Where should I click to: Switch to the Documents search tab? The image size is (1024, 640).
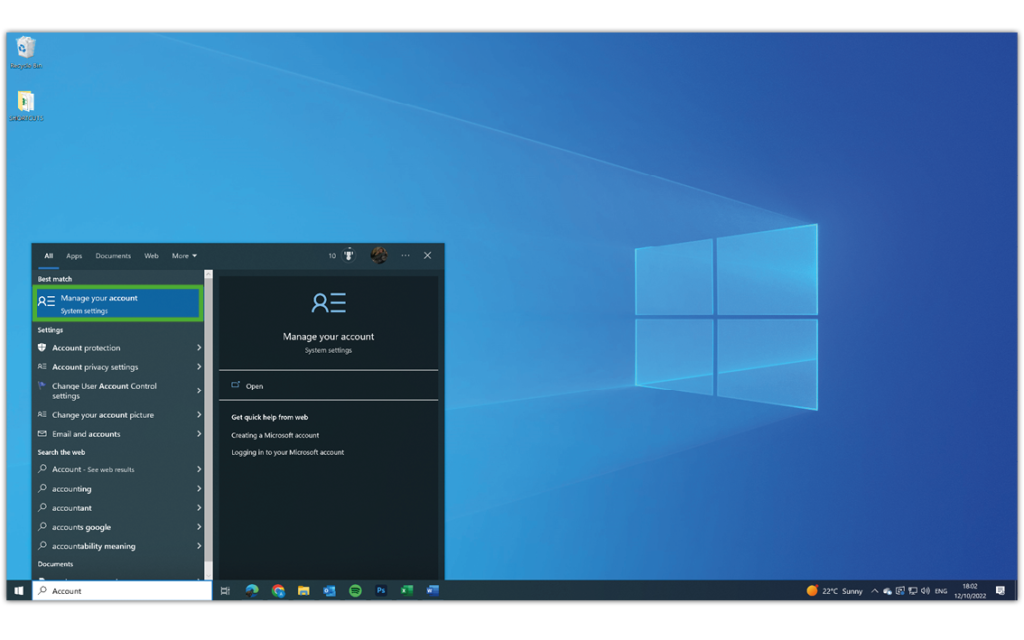coord(113,256)
